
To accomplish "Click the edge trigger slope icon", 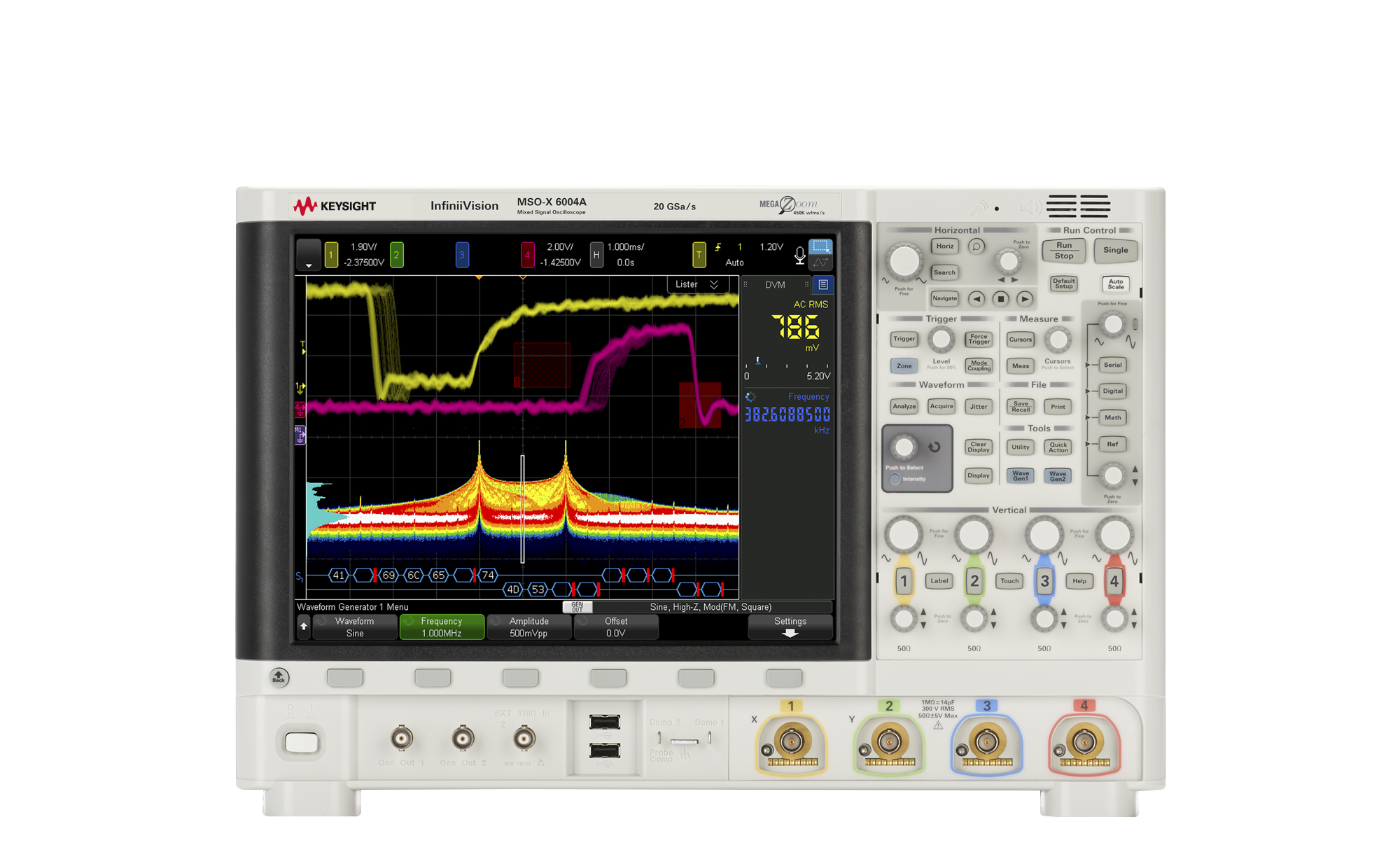I will coord(720,246).
